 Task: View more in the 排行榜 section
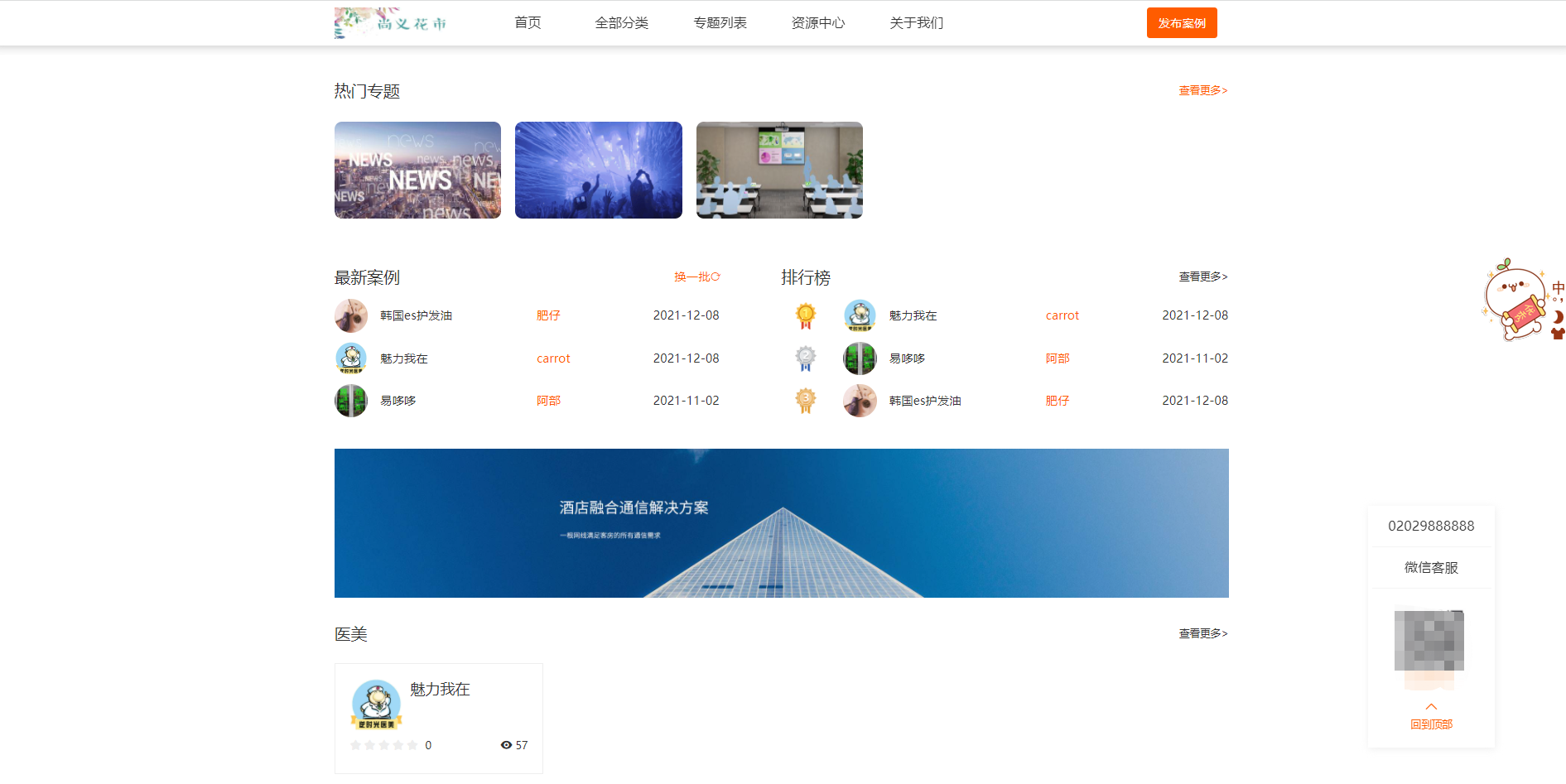pos(1202,277)
